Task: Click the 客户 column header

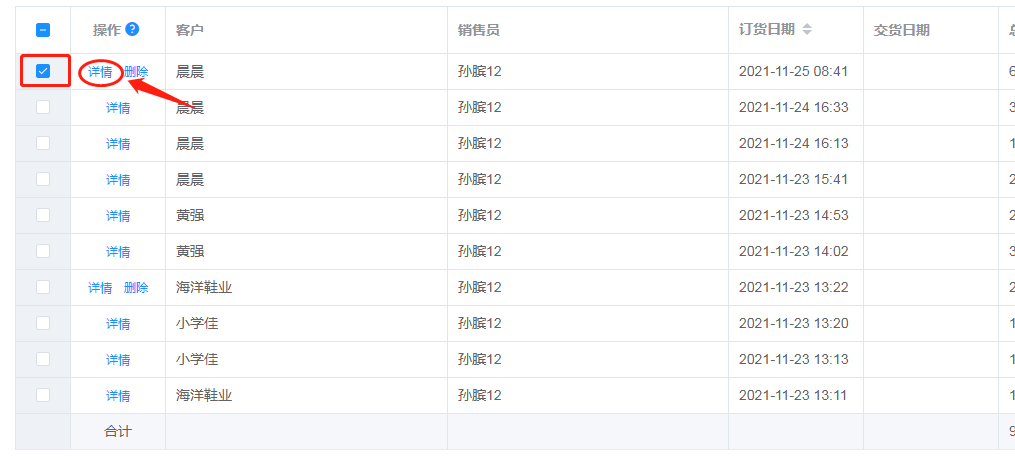Action: coord(189,30)
